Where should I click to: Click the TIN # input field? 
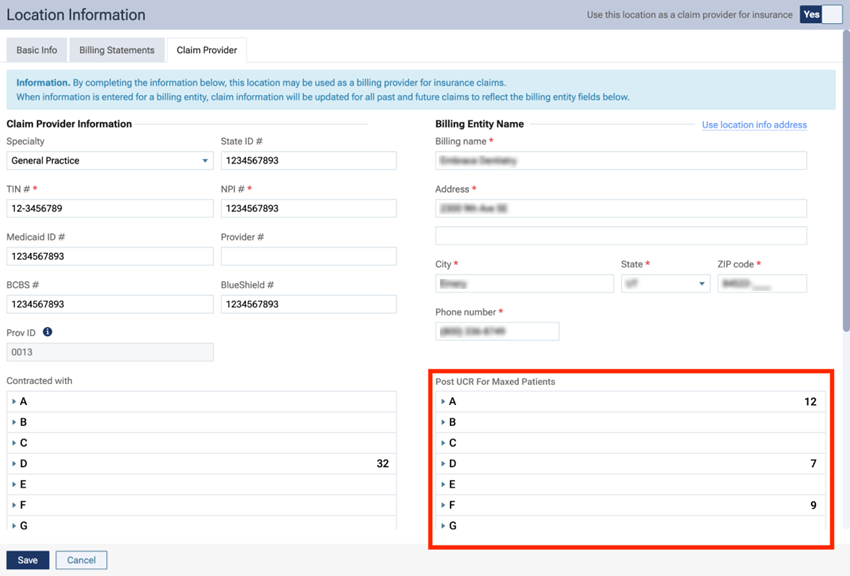coord(109,208)
